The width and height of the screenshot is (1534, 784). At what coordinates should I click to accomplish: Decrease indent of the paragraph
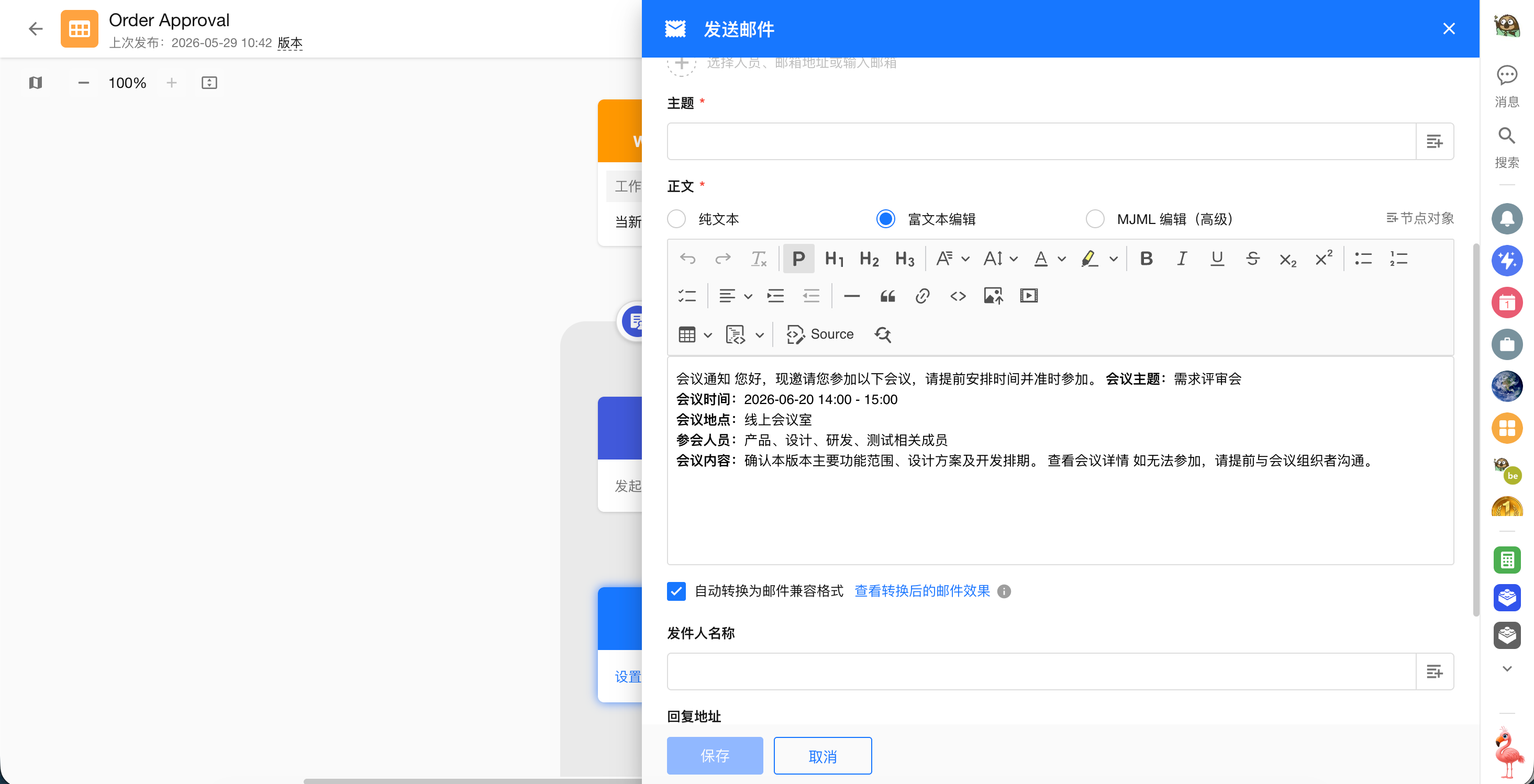click(x=811, y=296)
